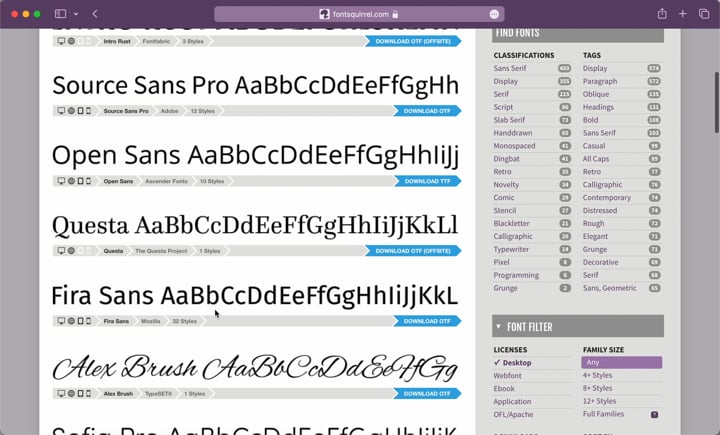Click Download OTF for Fira Sans
Image resolution: width=720 pixels, height=435 pixels.
(427, 321)
